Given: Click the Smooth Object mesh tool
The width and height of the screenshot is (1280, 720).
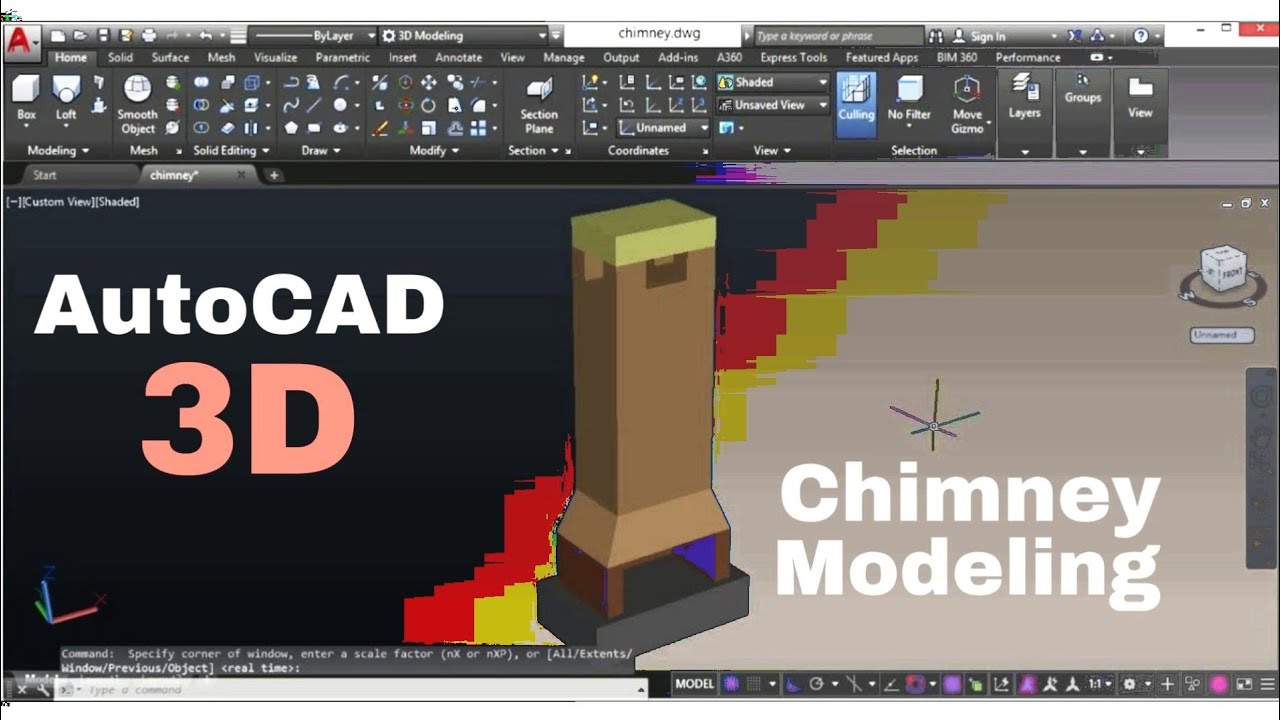Looking at the screenshot, I should [138, 105].
